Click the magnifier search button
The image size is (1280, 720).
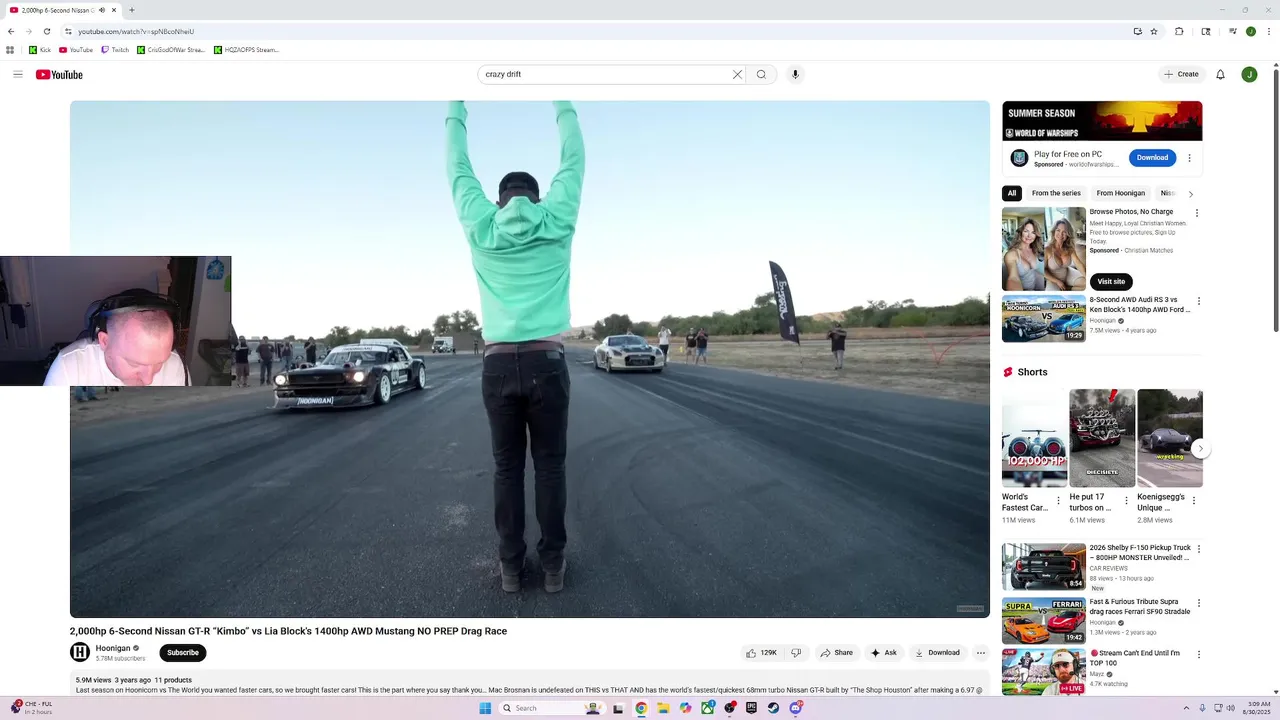[x=761, y=74]
